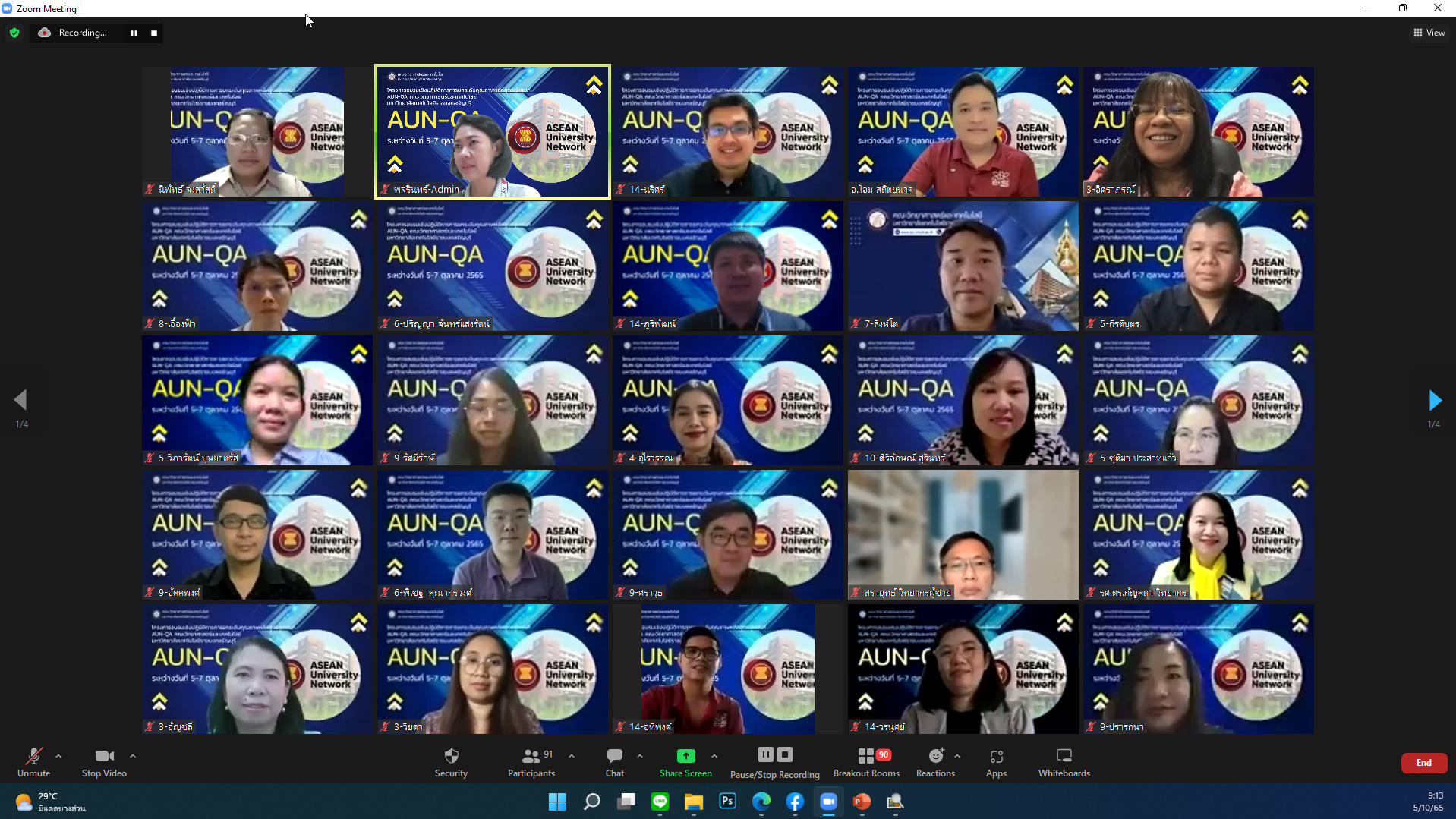This screenshot has height=819, width=1456.
Task: Pause recording from top Recording indicator
Action: tap(134, 33)
